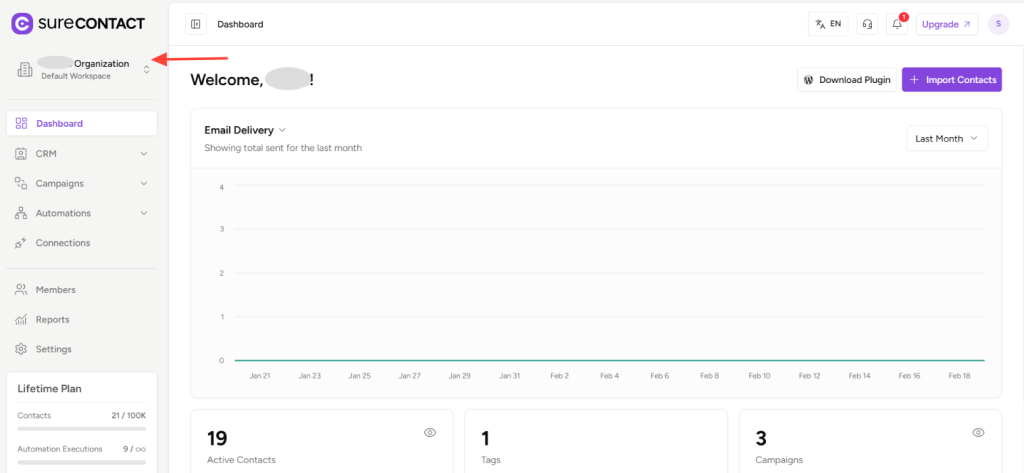Click the organization building icon

pyautogui.click(x=25, y=69)
